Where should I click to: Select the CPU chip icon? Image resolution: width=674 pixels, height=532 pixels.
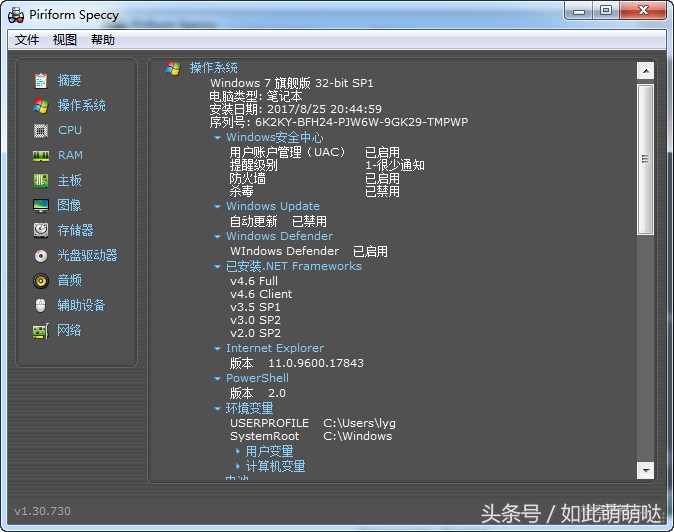click(41, 131)
